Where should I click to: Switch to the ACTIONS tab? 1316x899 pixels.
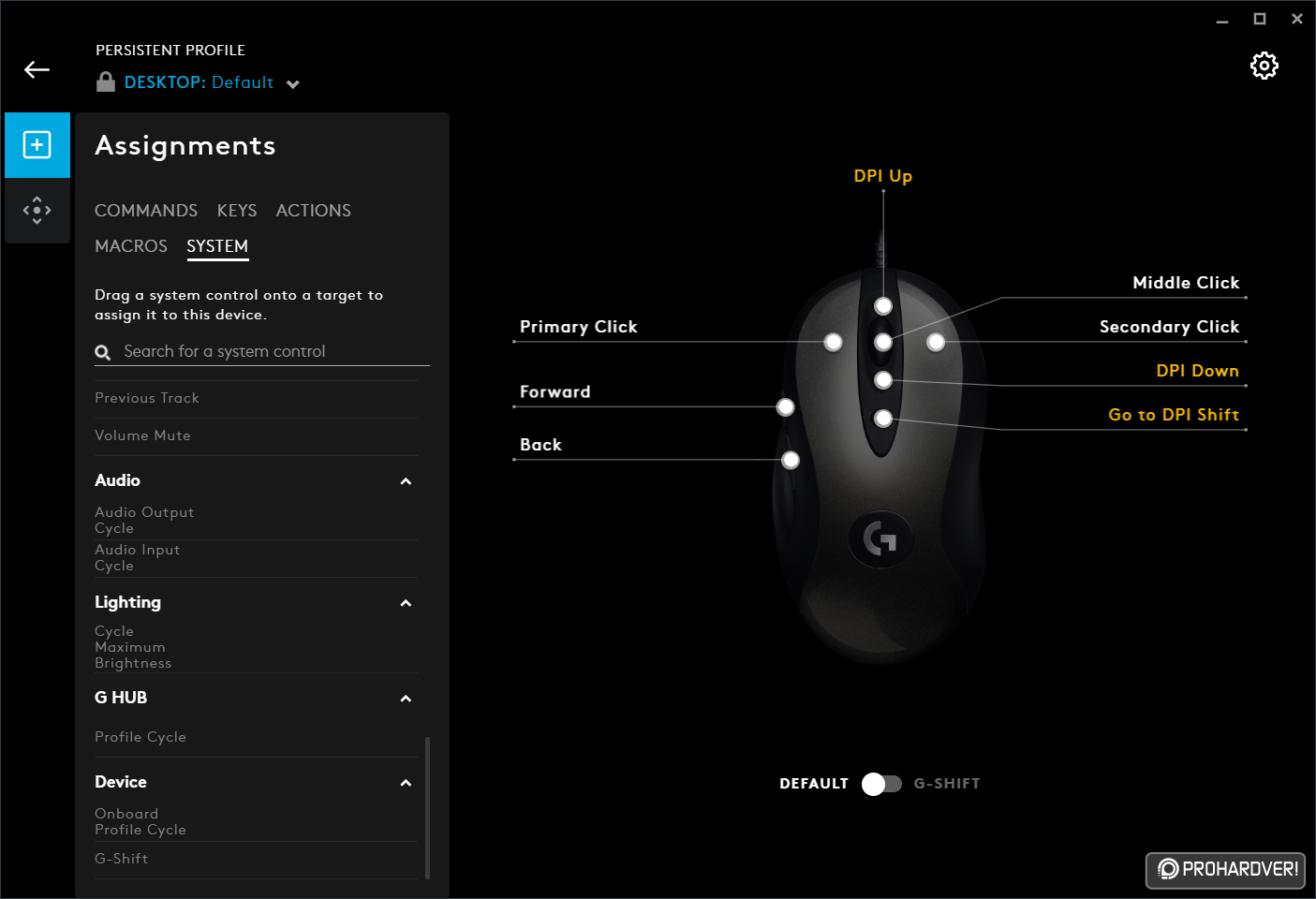click(314, 211)
